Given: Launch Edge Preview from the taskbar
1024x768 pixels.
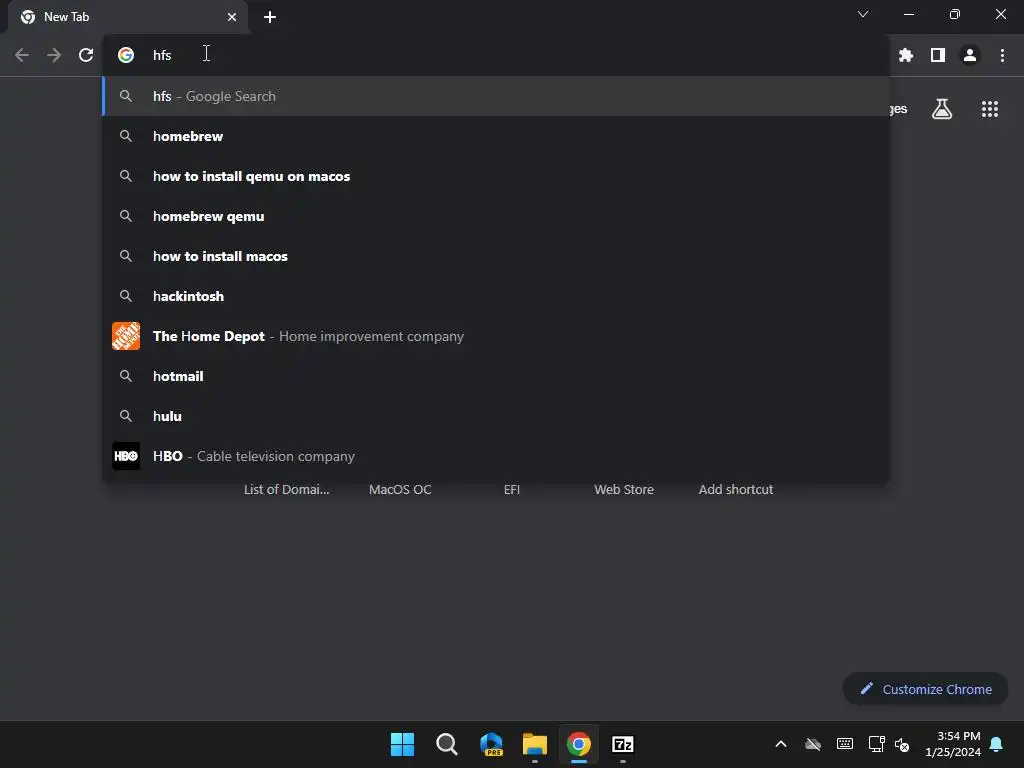Looking at the screenshot, I should (x=491, y=744).
